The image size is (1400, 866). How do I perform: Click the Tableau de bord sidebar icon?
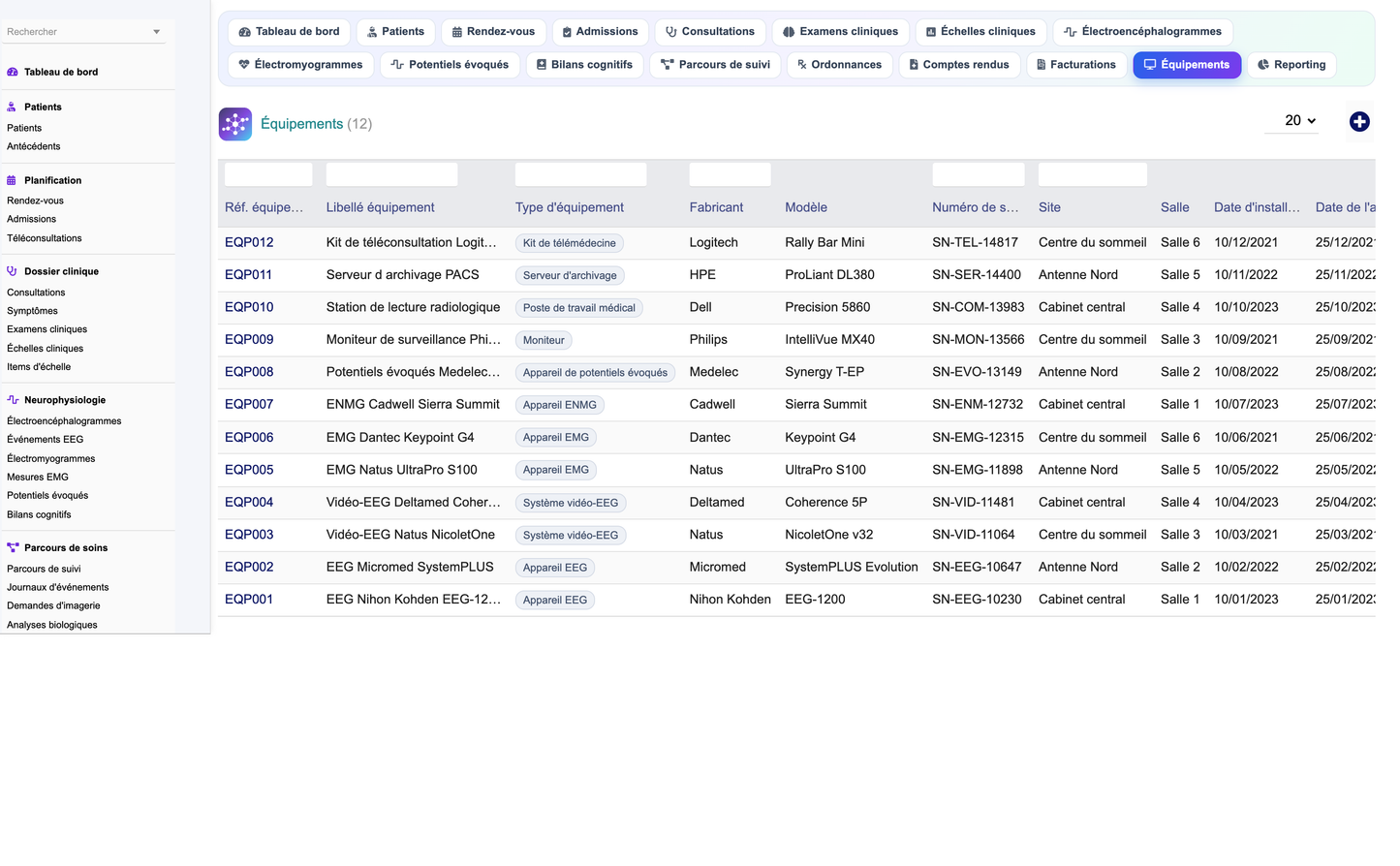click(x=13, y=72)
